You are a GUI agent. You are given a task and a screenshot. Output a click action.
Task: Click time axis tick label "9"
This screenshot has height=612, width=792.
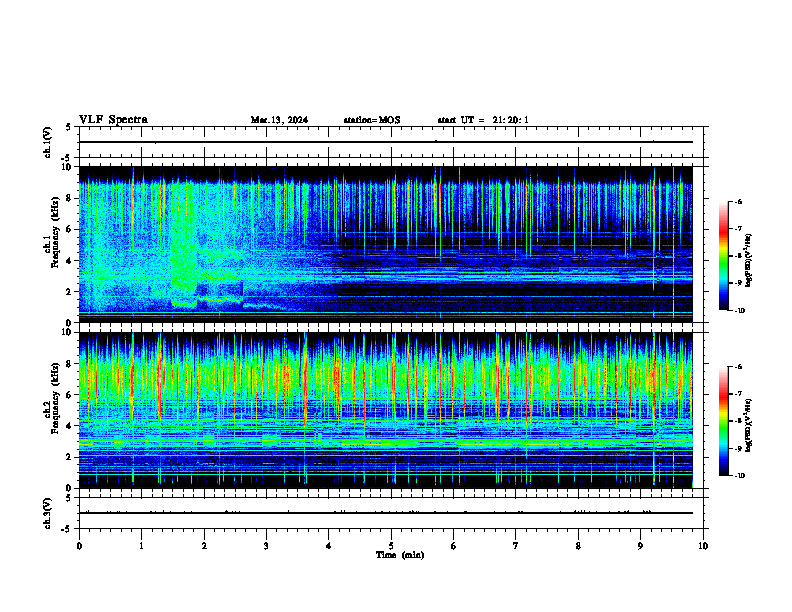click(640, 546)
